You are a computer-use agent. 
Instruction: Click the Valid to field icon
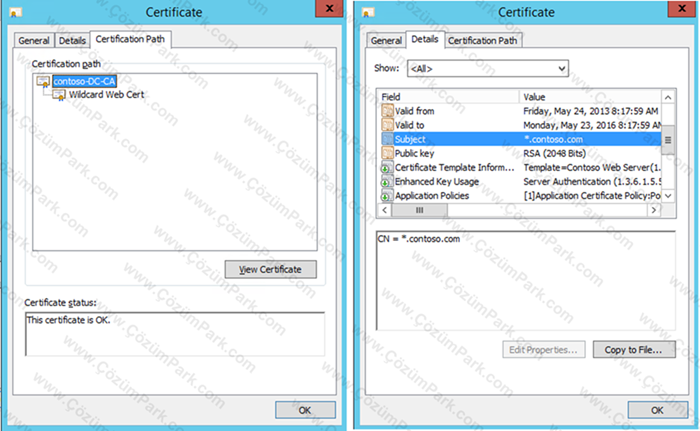click(x=387, y=125)
